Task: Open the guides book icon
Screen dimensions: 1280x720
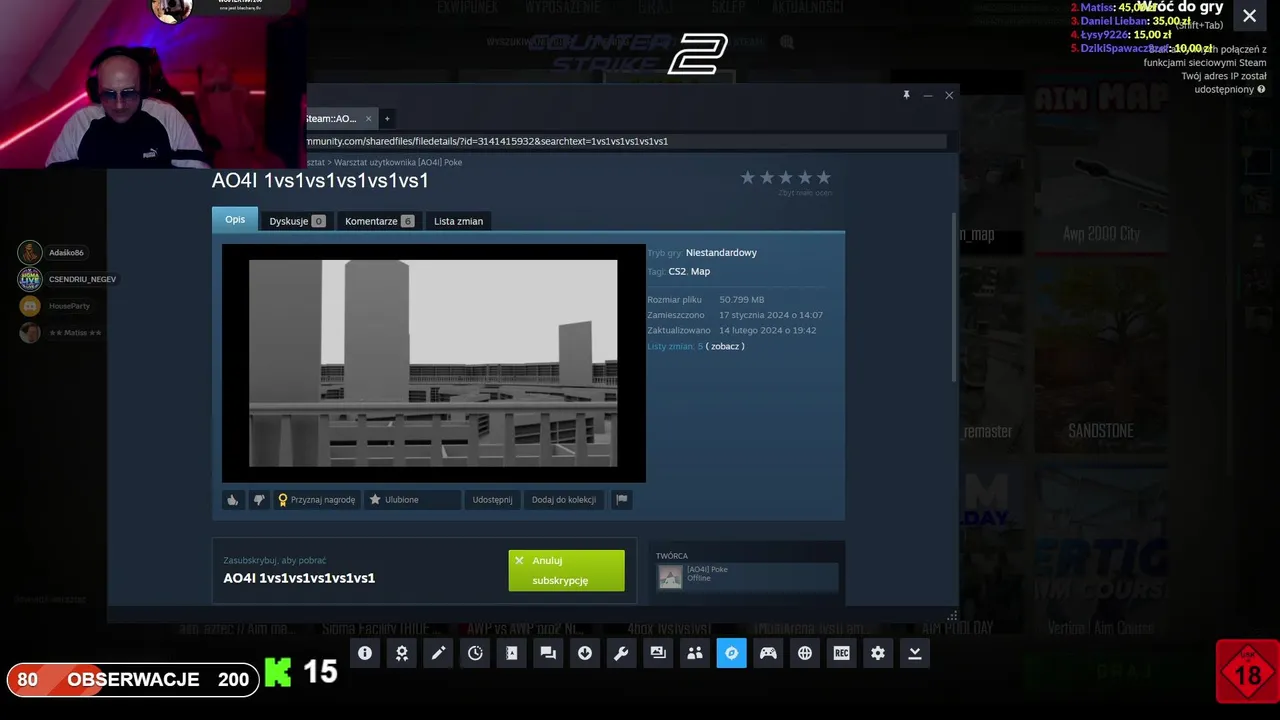Action: click(512, 653)
